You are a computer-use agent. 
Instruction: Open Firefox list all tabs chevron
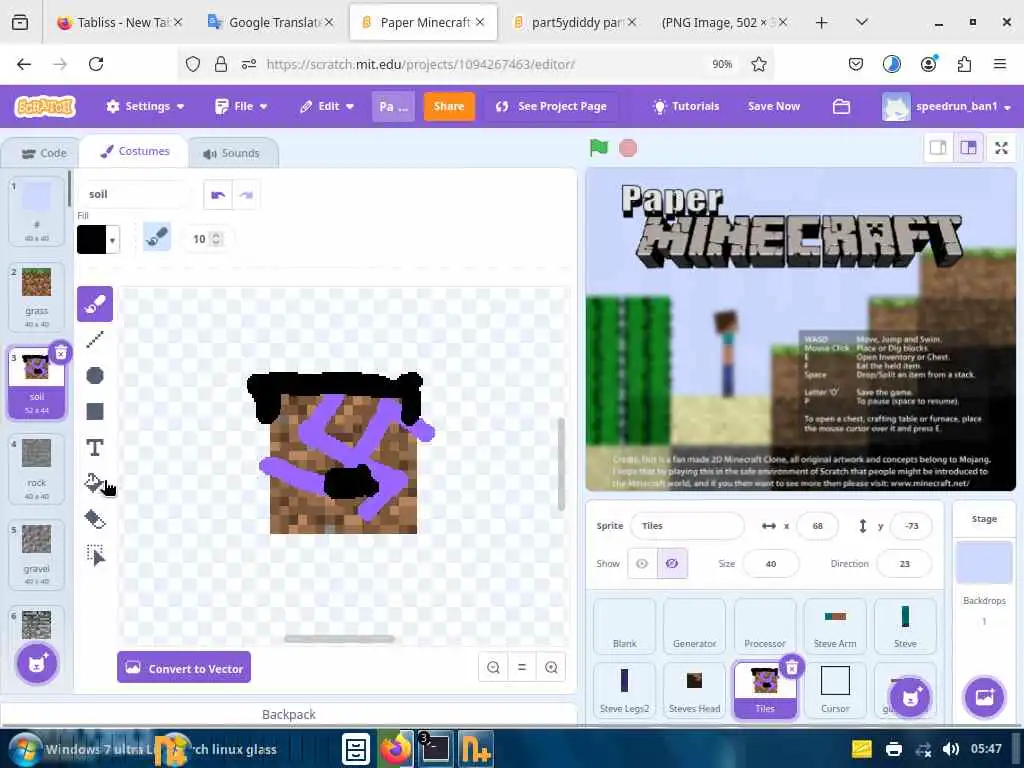861,22
